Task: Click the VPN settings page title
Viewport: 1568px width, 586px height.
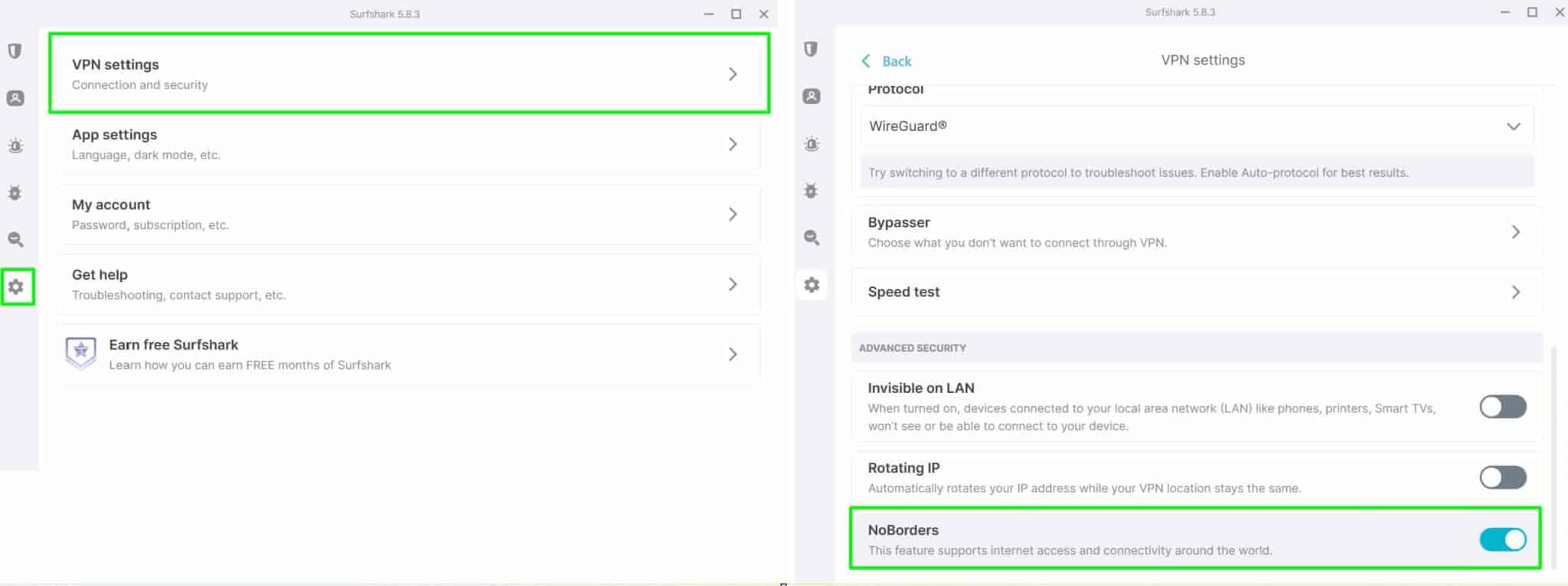Action: pyautogui.click(x=1203, y=60)
